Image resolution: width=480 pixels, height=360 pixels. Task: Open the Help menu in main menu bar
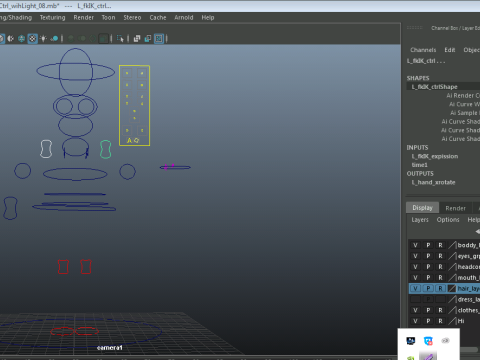pos(208,18)
